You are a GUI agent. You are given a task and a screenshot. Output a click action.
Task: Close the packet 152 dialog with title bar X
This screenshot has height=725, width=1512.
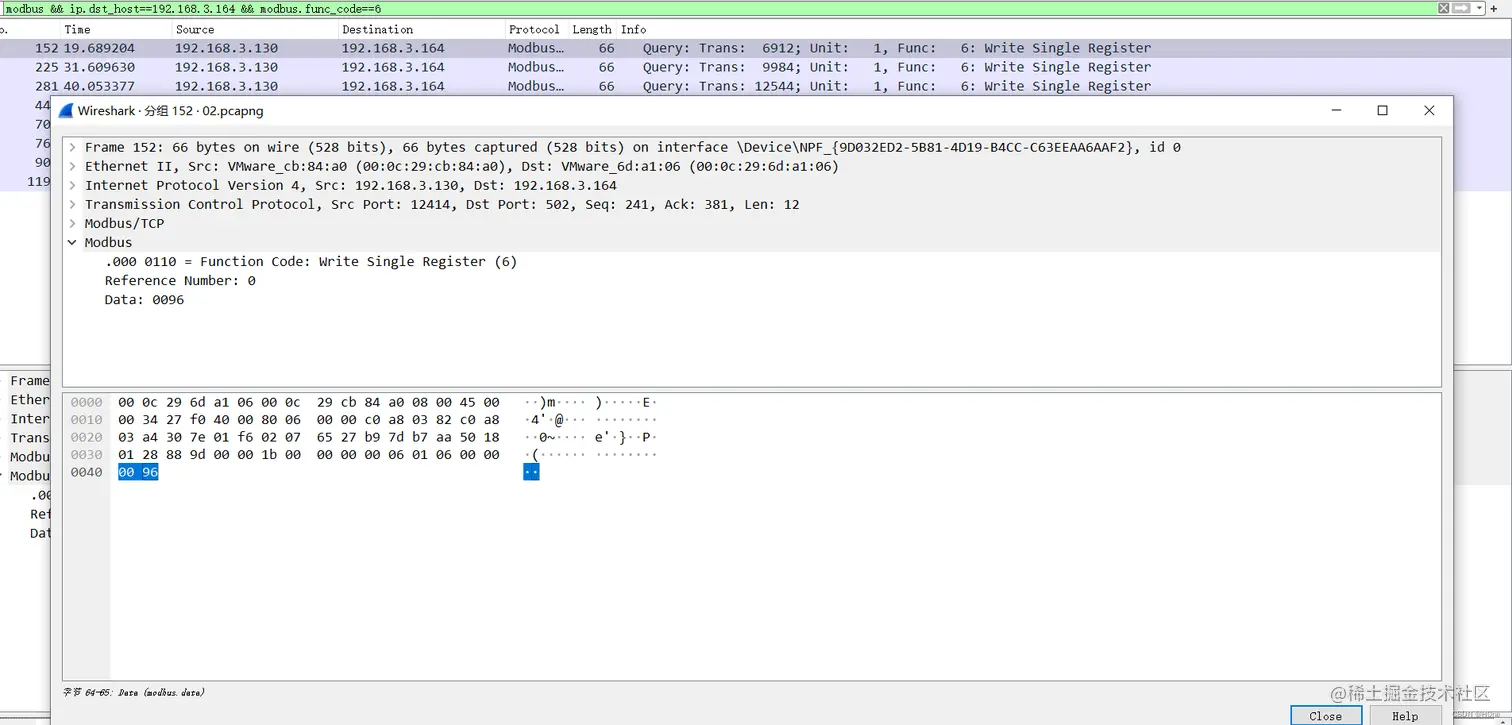click(1429, 111)
